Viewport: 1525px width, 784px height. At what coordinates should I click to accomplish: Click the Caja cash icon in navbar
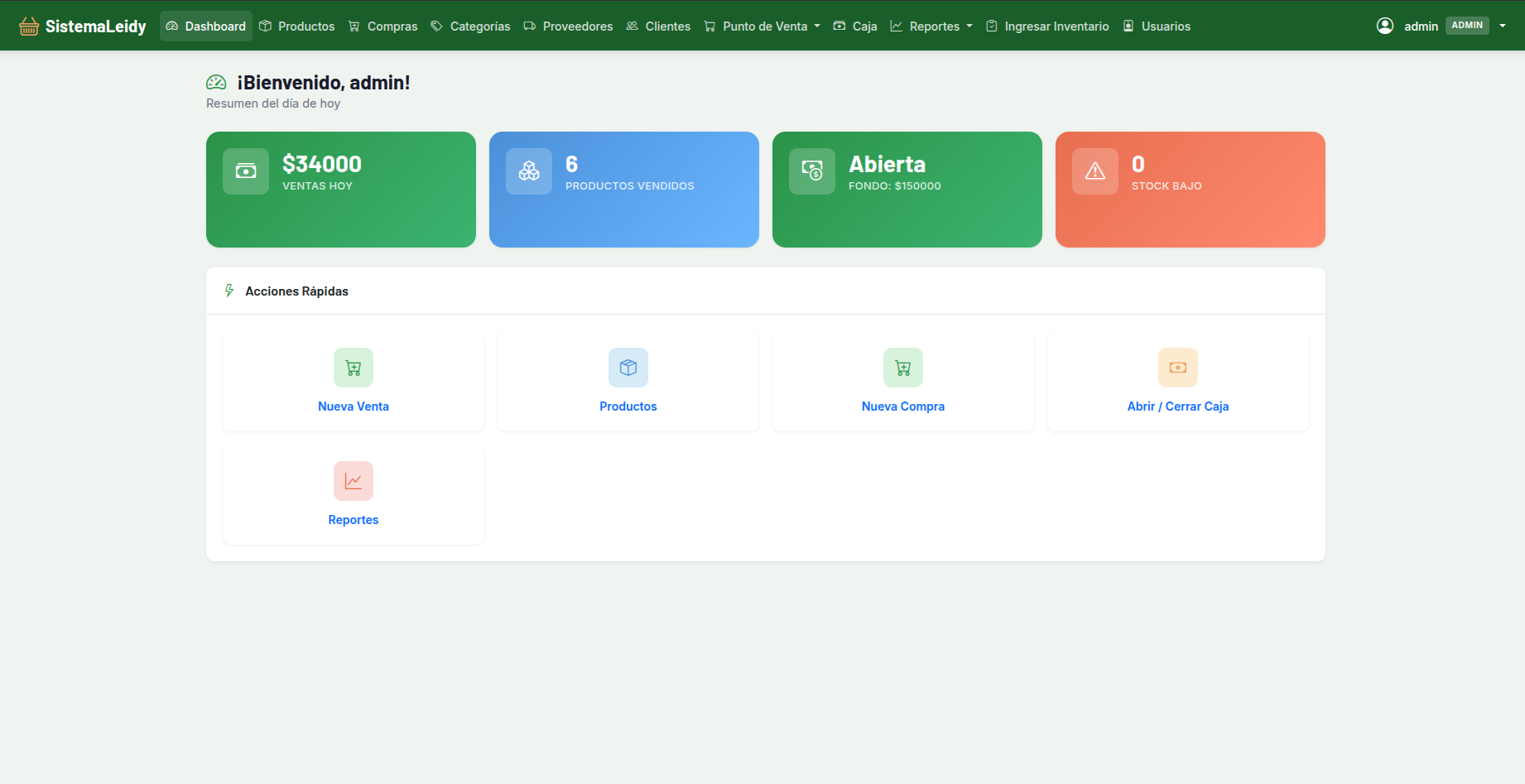tap(839, 26)
